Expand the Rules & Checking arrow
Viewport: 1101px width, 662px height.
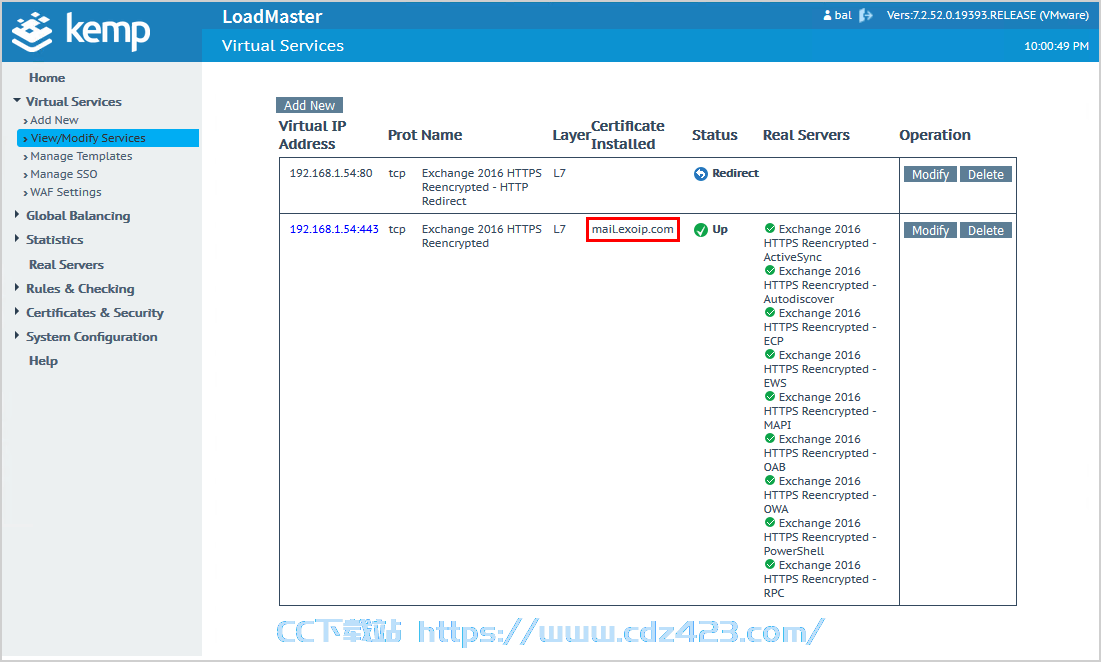coord(17,288)
